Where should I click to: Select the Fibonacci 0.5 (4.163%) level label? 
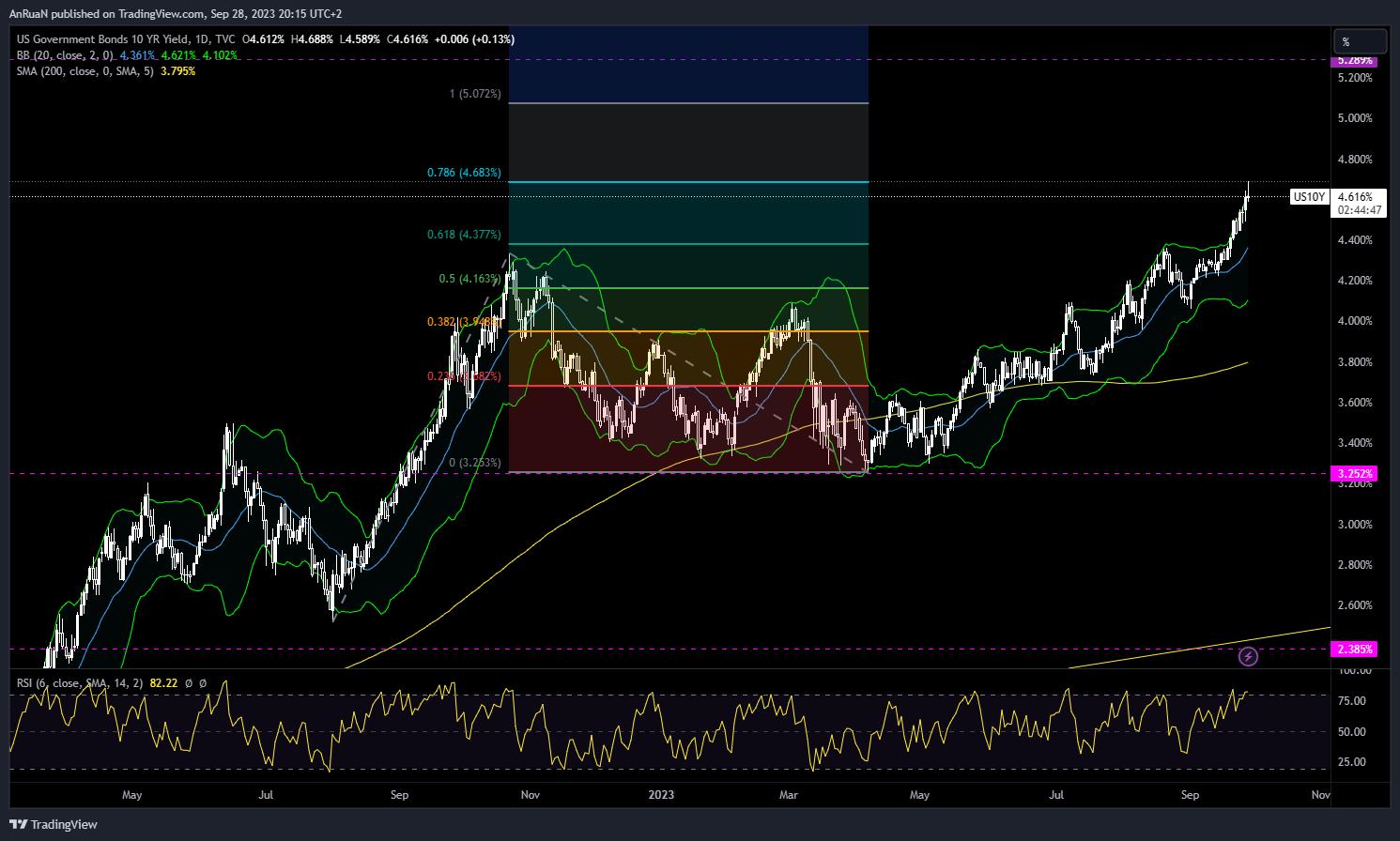[x=469, y=279]
